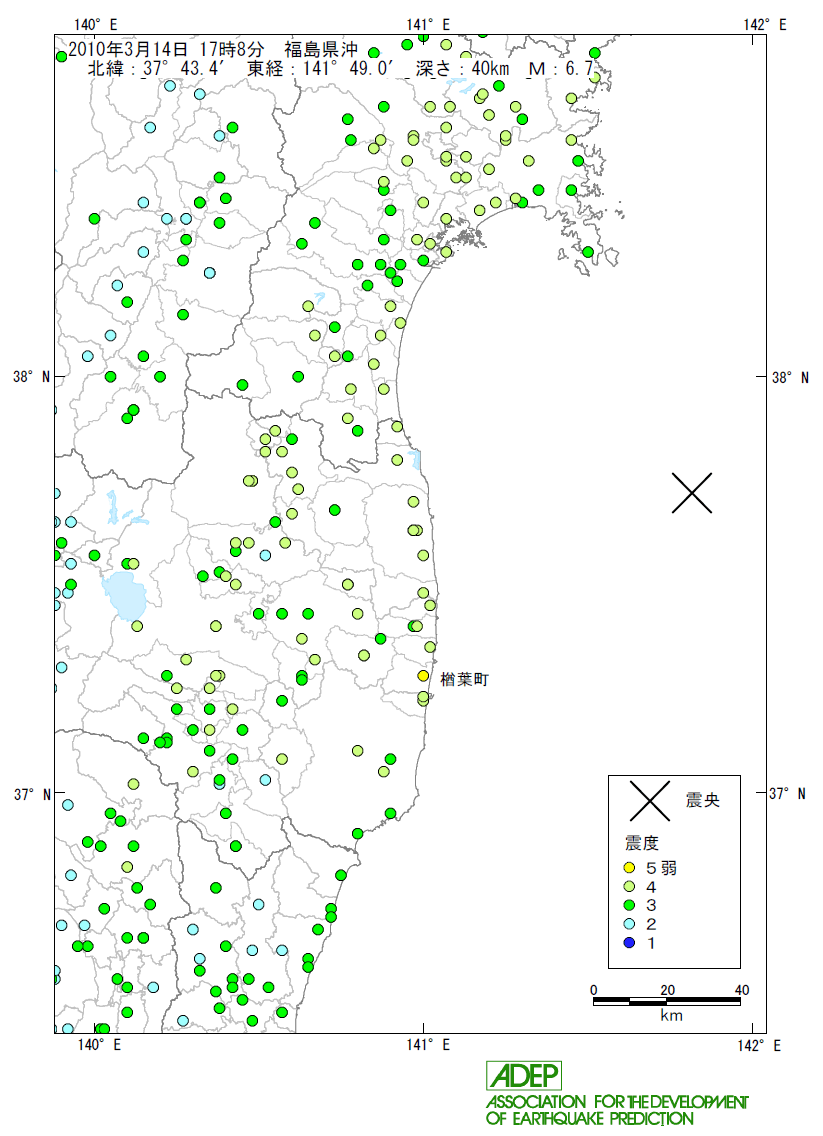Click the top "142° E" axis label
The height and width of the screenshot is (1136, 823).
click(764, 25)
